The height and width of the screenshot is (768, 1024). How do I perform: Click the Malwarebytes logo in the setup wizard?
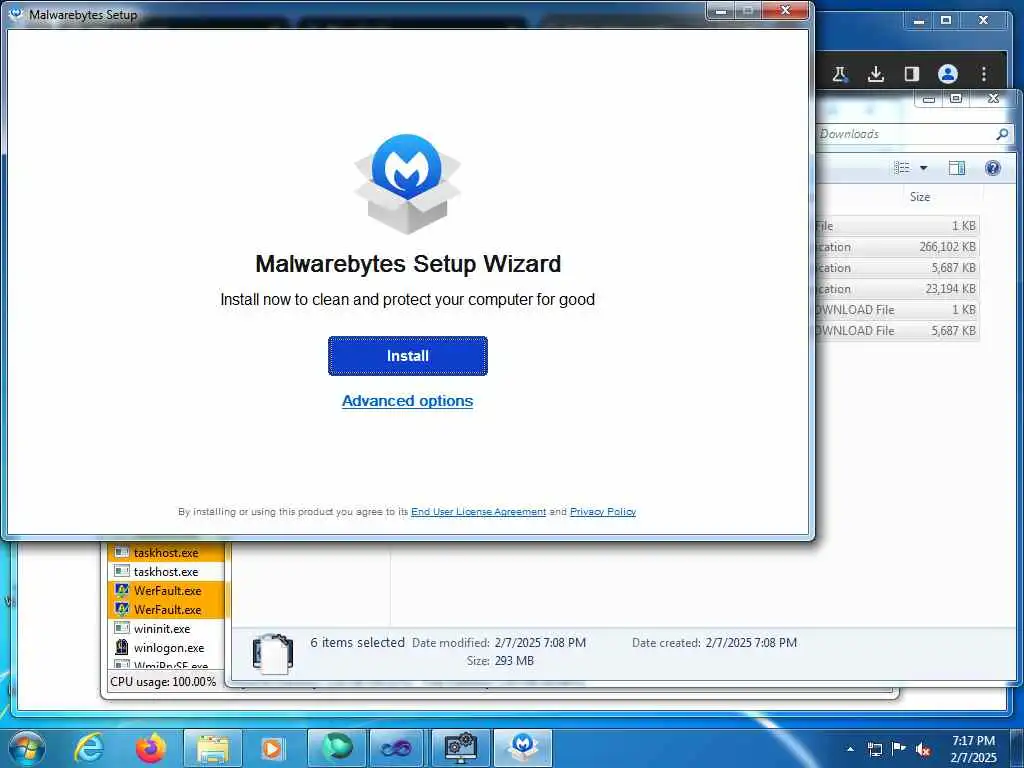point(407,184)
